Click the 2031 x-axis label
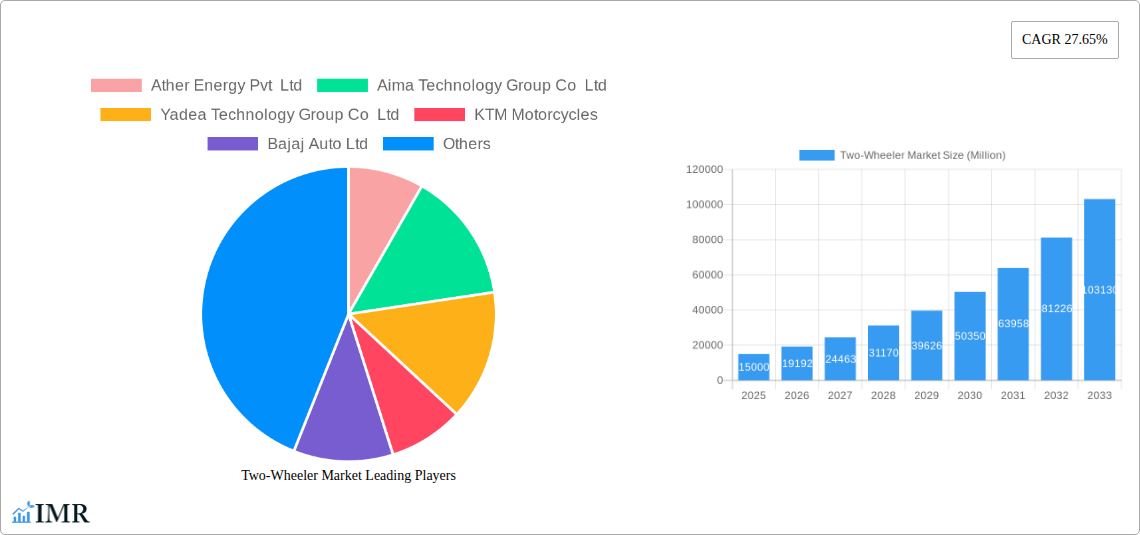1140x535 pixels. [1013, 395]
